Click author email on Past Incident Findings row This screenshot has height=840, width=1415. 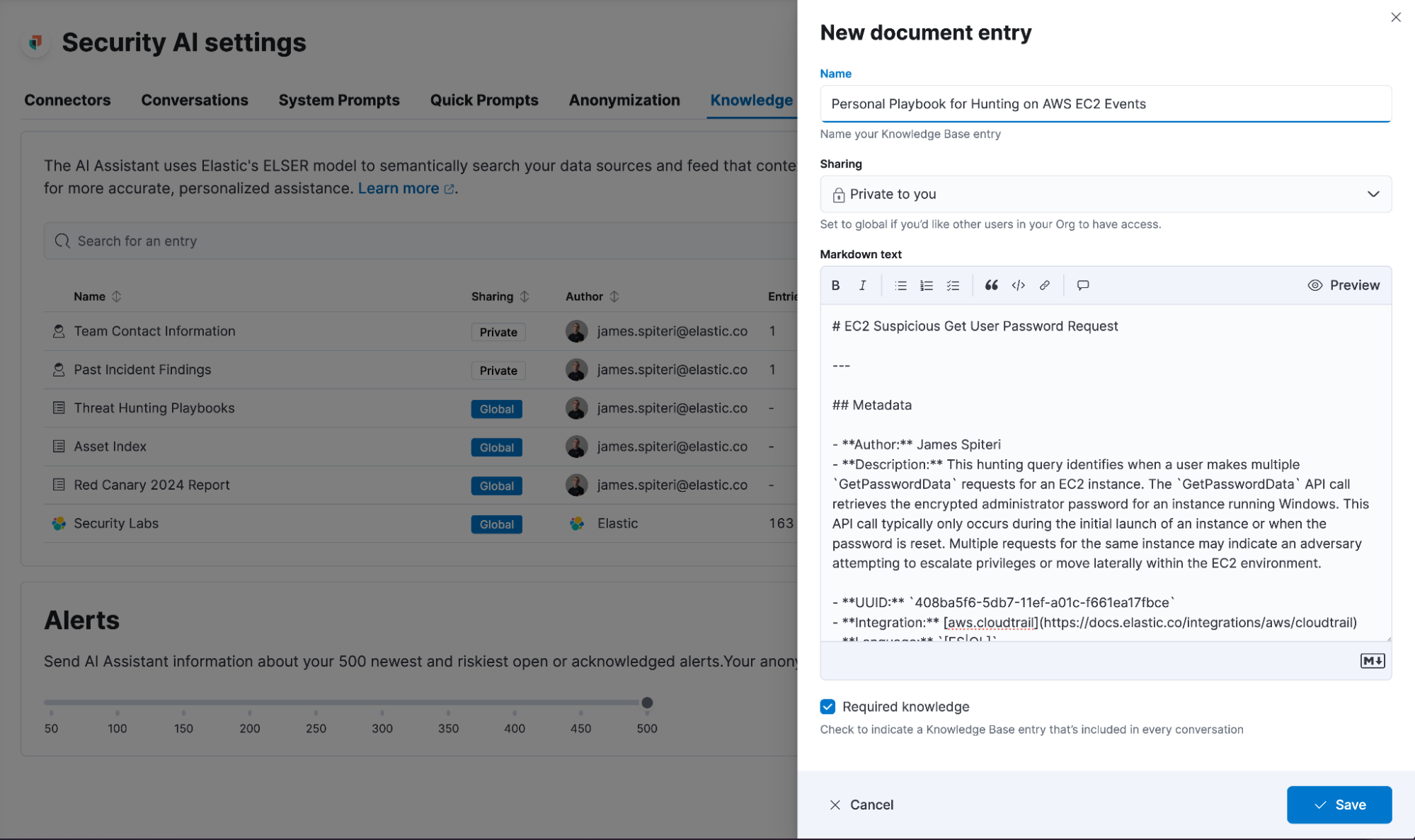tap(672, 369)
